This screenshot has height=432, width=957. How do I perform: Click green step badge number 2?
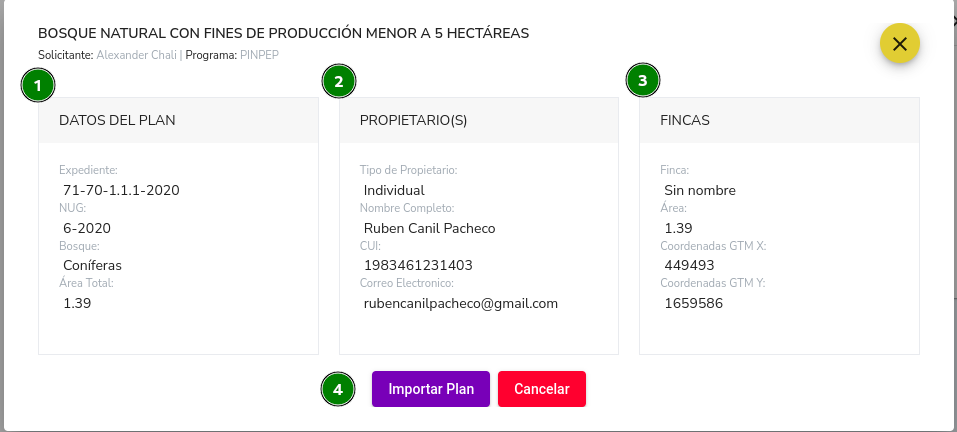click(x=339, y=81)
